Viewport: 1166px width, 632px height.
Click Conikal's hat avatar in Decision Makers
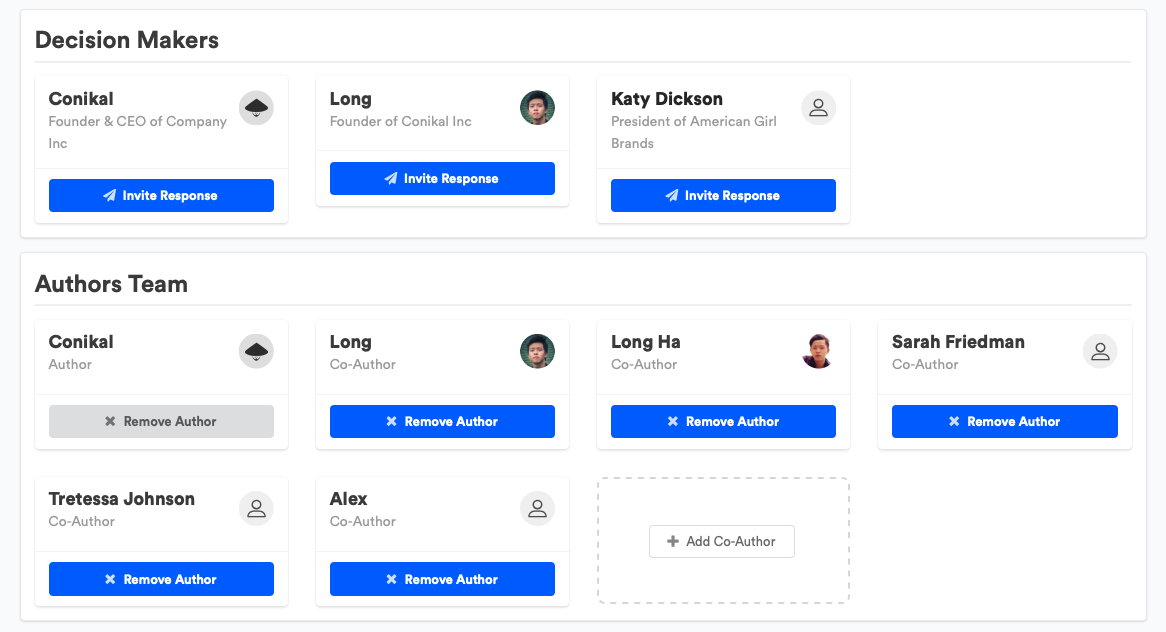[256, 108]
